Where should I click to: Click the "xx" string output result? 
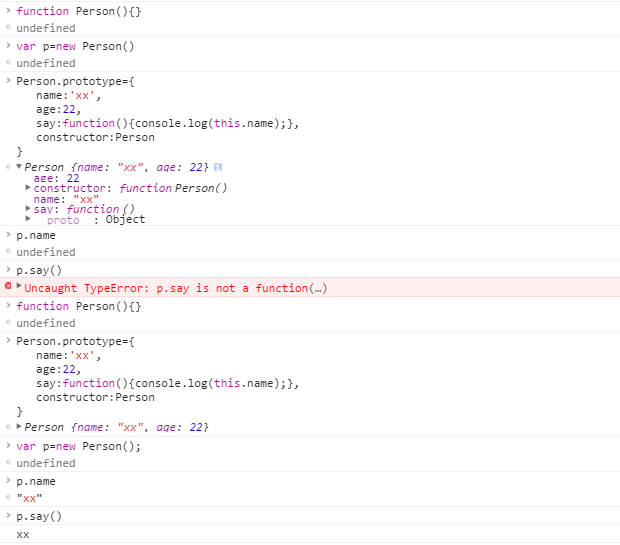tap(30, 498)
